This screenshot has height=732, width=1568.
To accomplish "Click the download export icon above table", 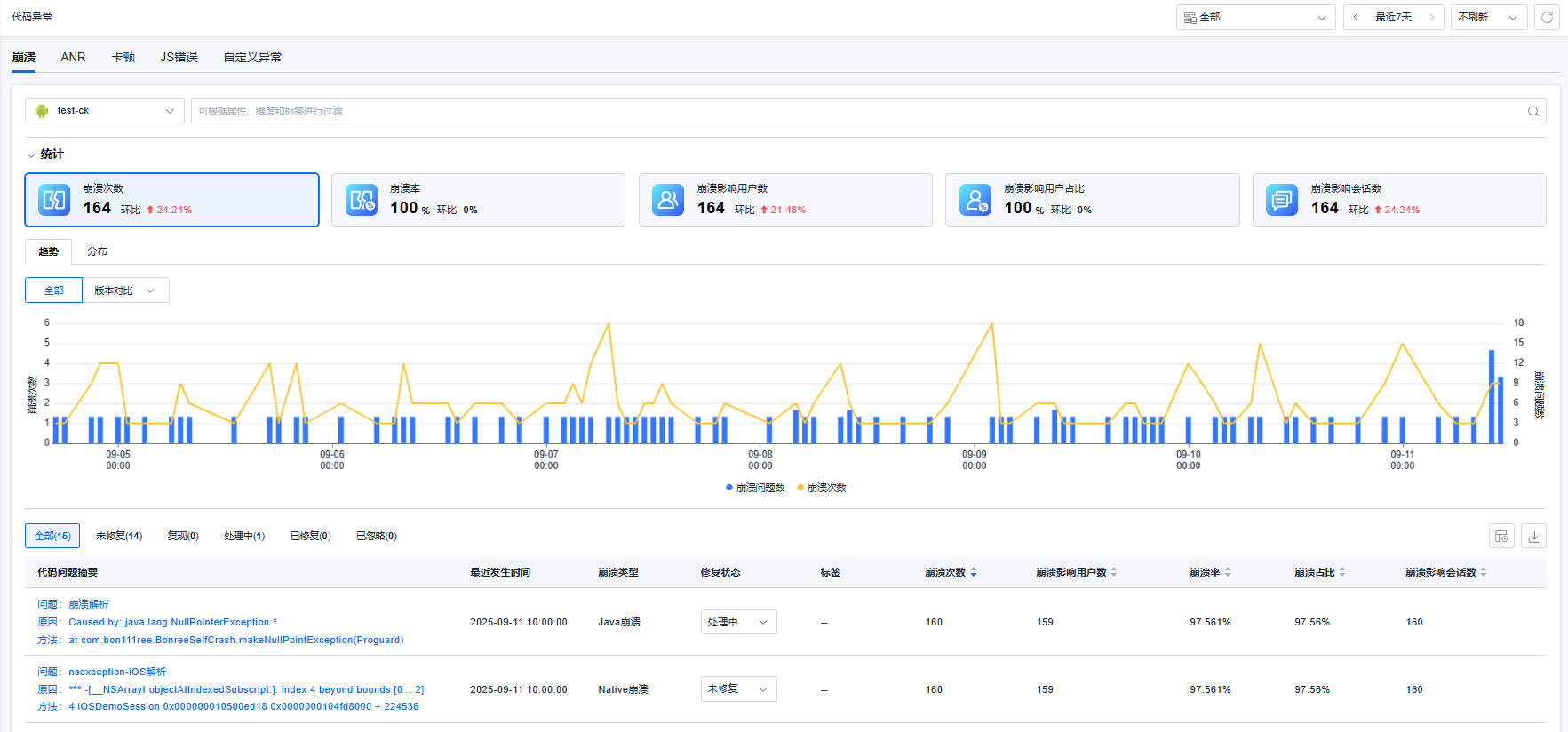I will 1533,536.
